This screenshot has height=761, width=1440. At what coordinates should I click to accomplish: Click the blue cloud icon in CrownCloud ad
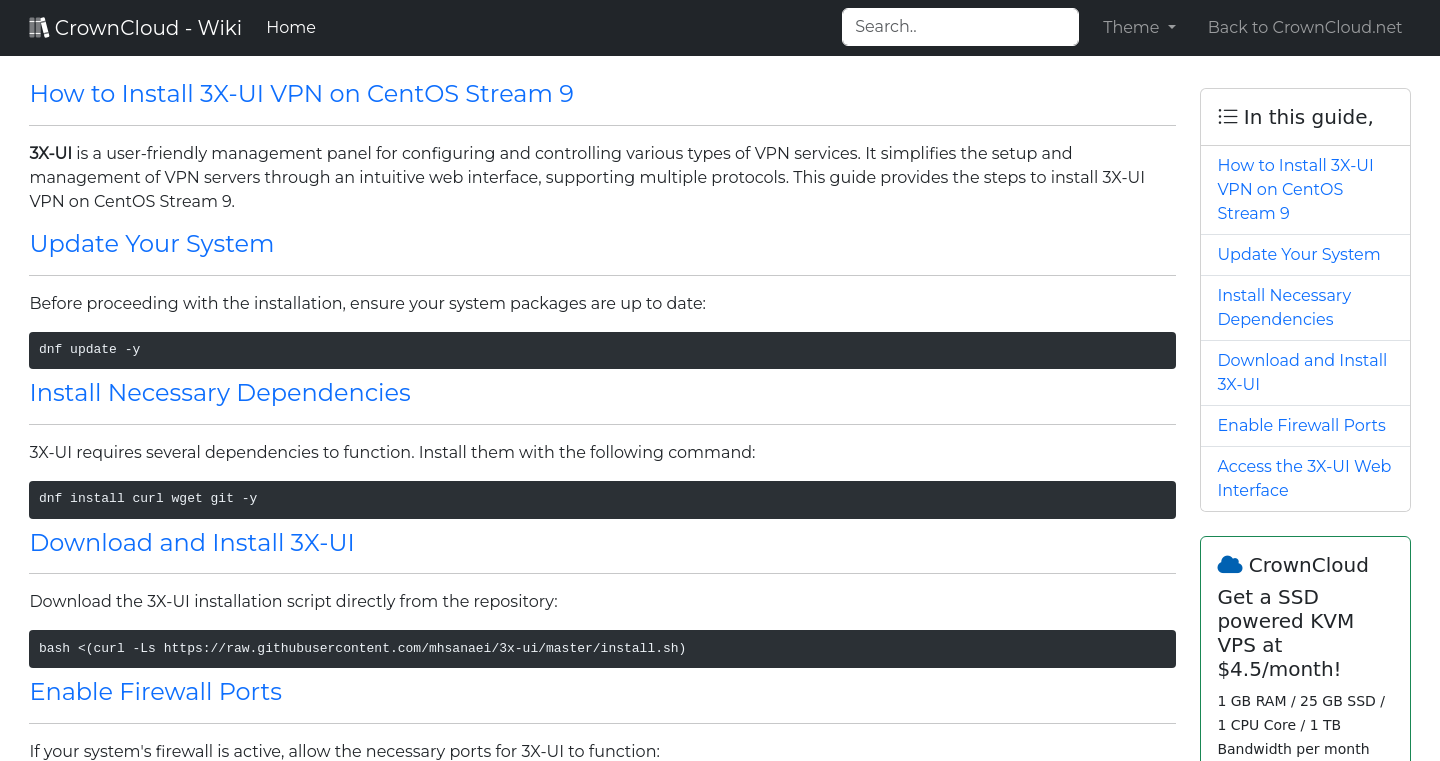coord(1230,564)
